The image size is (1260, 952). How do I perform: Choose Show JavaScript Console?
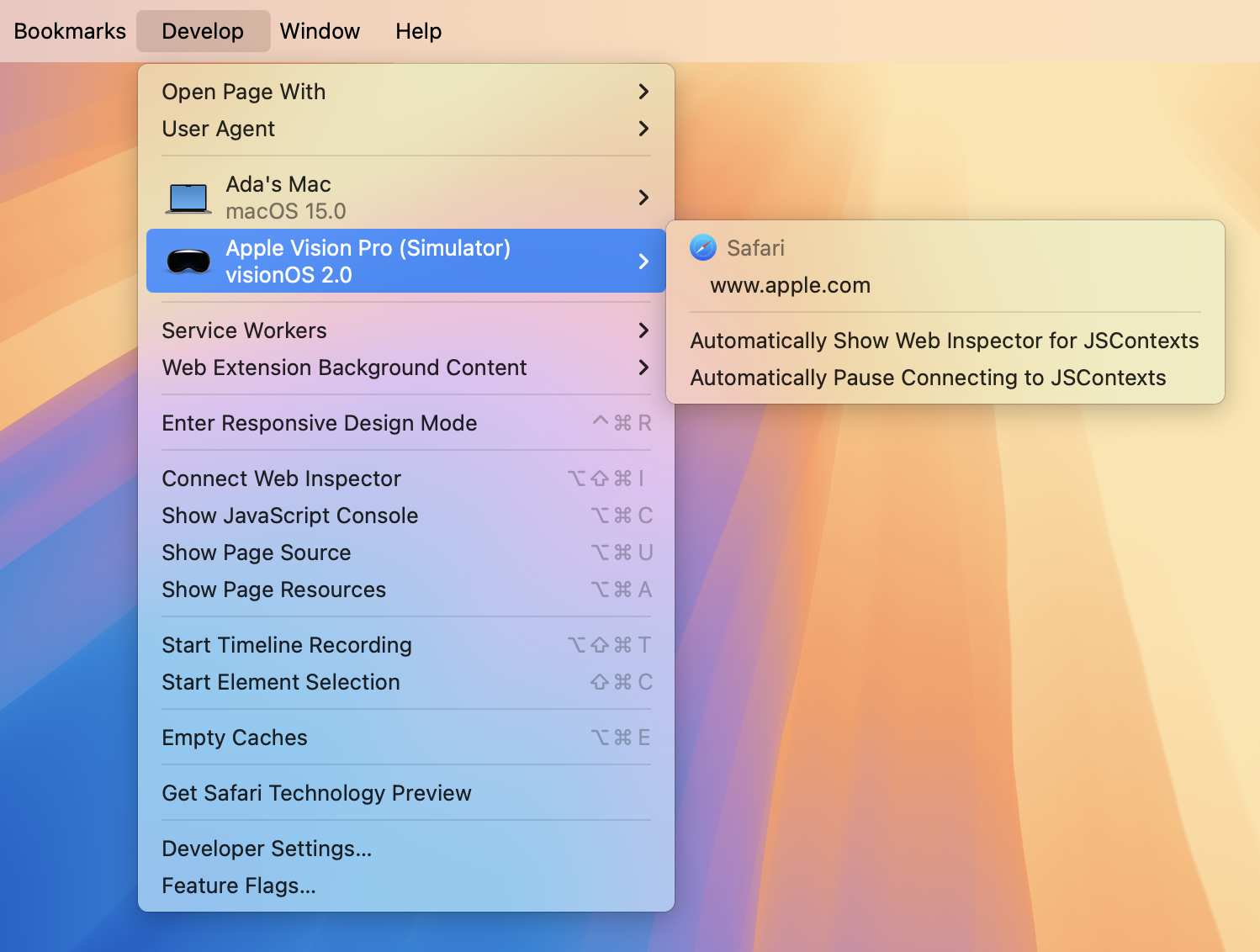[x=406, y=516]
